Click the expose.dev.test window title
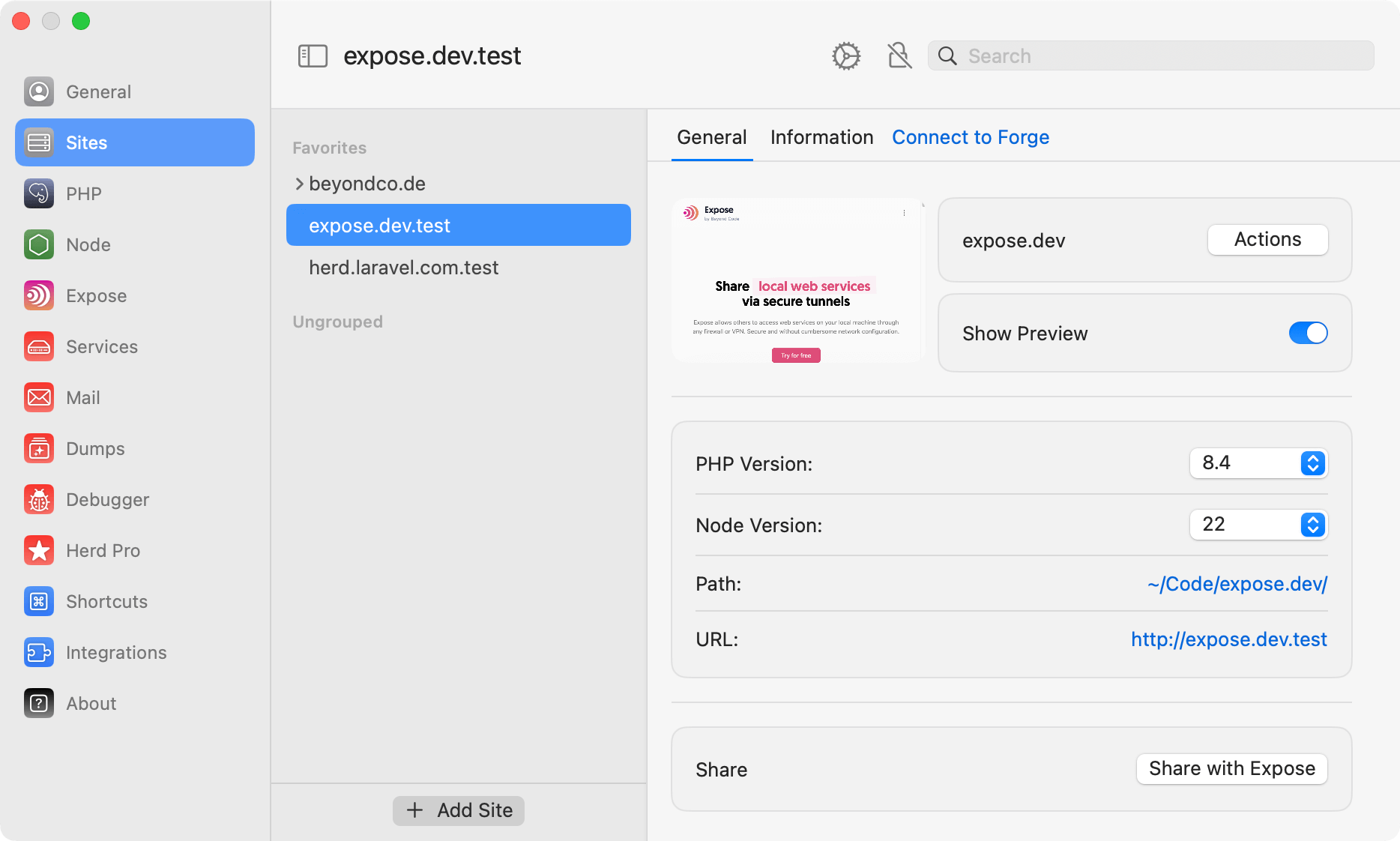 tap(432, 55)
